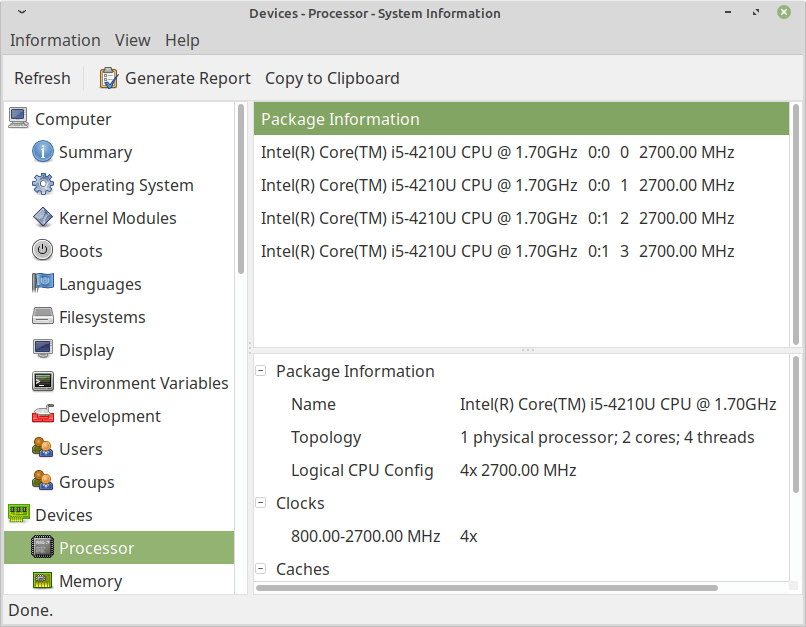This screenshot has height=627, width=806.
Task: Open the Environment Variables terminal icon
Action: click(42, 383)
